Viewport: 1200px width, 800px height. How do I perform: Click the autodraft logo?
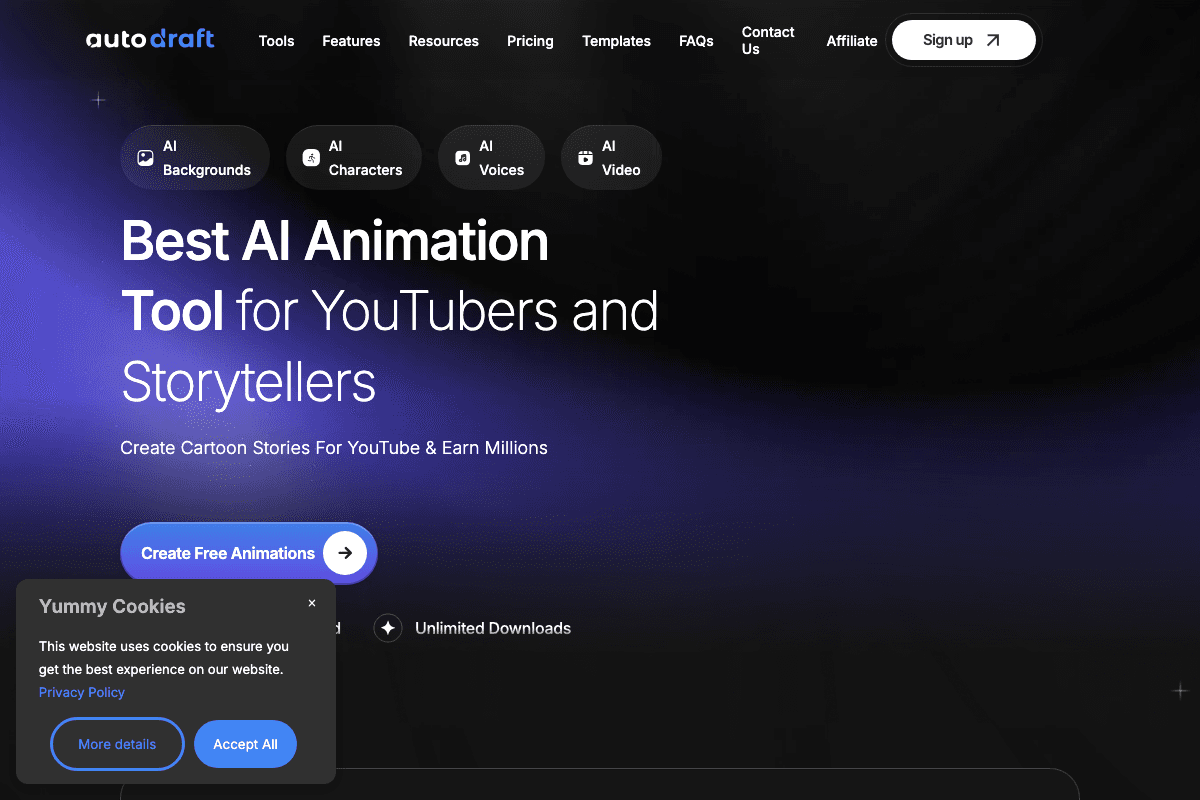point(150,40)
